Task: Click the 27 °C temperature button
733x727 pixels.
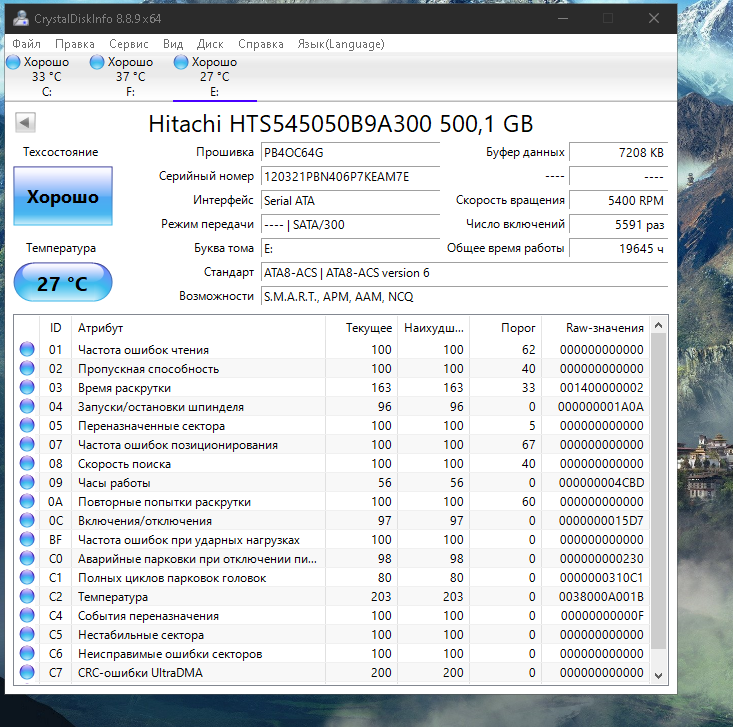Action: pos(63,283)
